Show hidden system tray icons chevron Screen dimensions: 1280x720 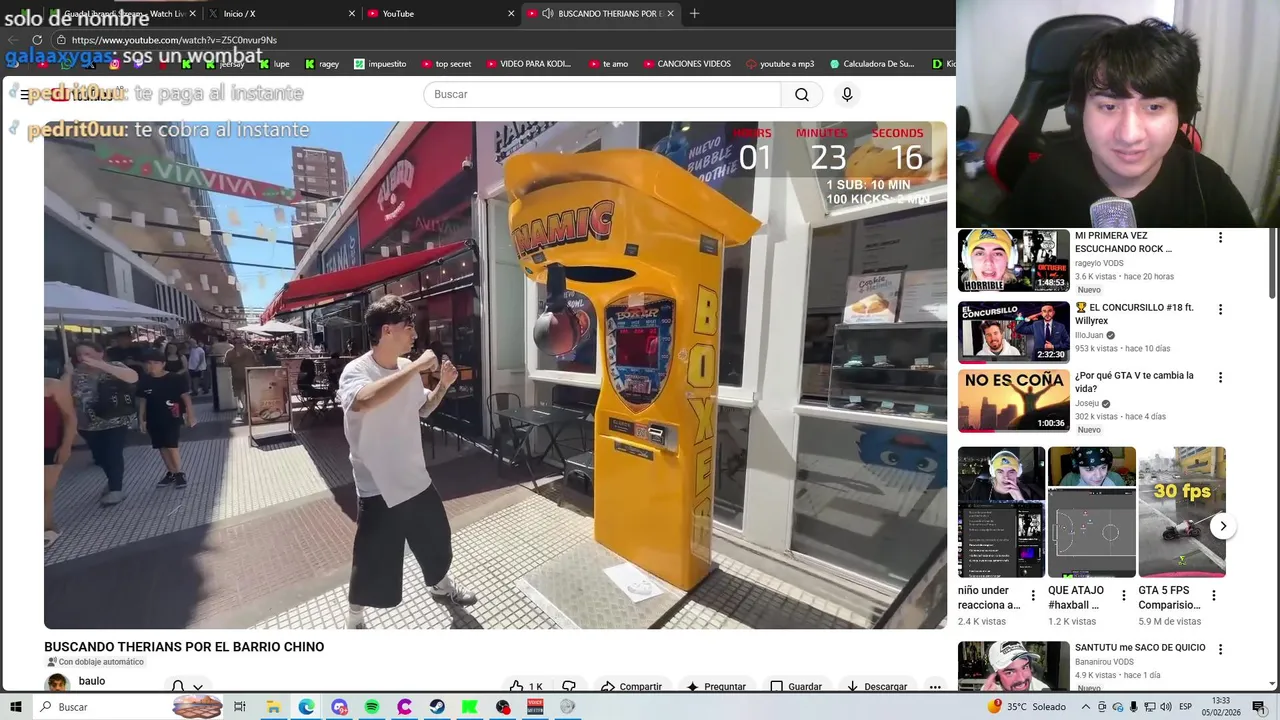pos(1085,707)
